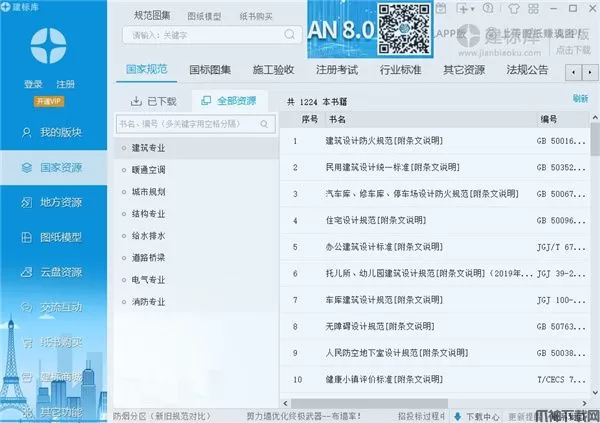Click the 编号 column header
The width and height of the screenshot is (600, 423).
pos(561,119)
